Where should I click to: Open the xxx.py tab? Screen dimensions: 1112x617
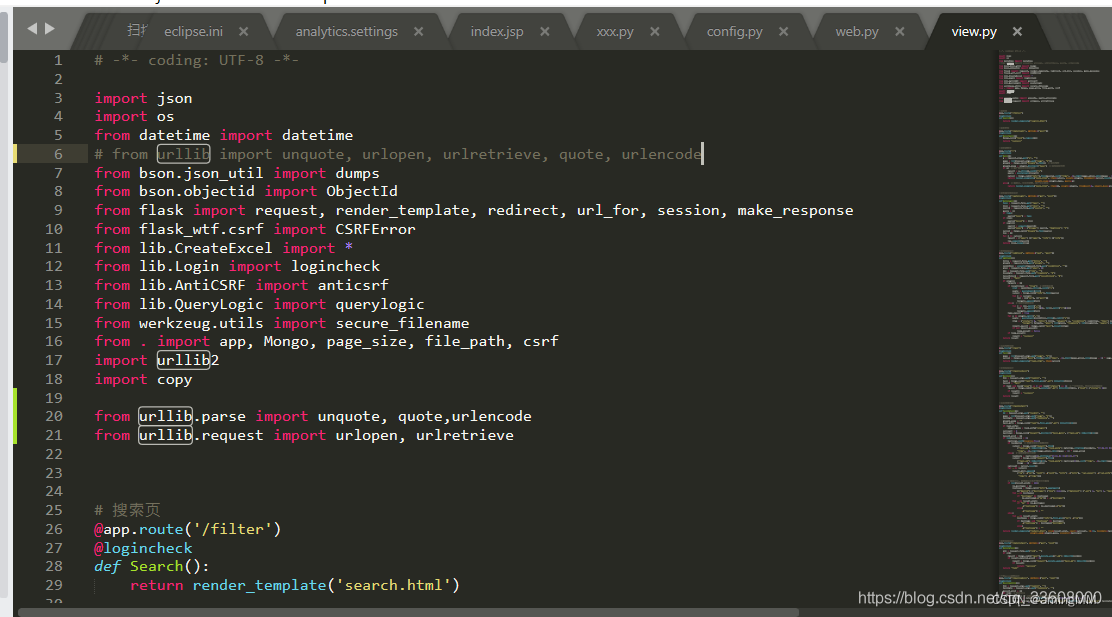pos(615,31)
